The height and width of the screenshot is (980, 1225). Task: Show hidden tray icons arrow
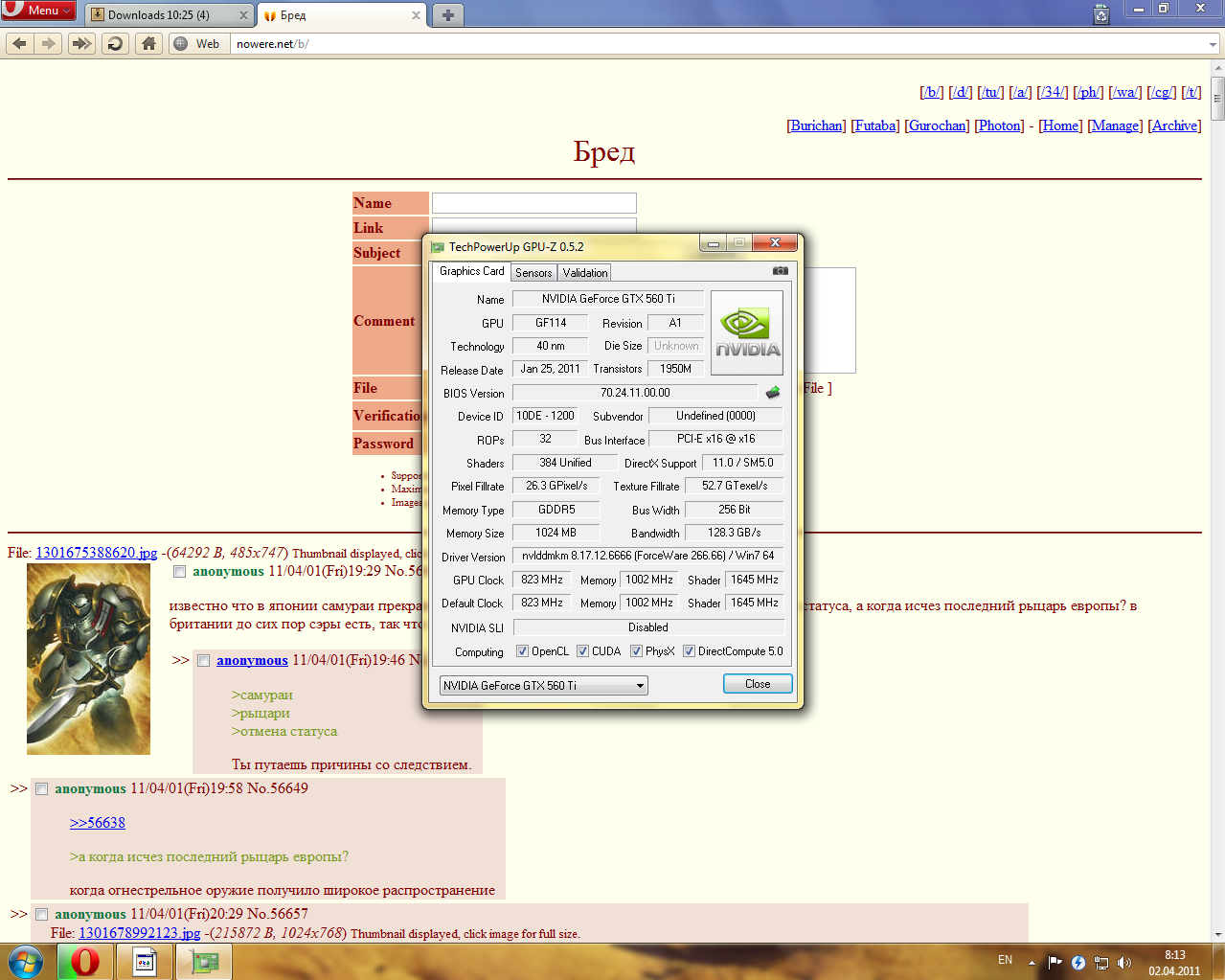(1032, 963)
